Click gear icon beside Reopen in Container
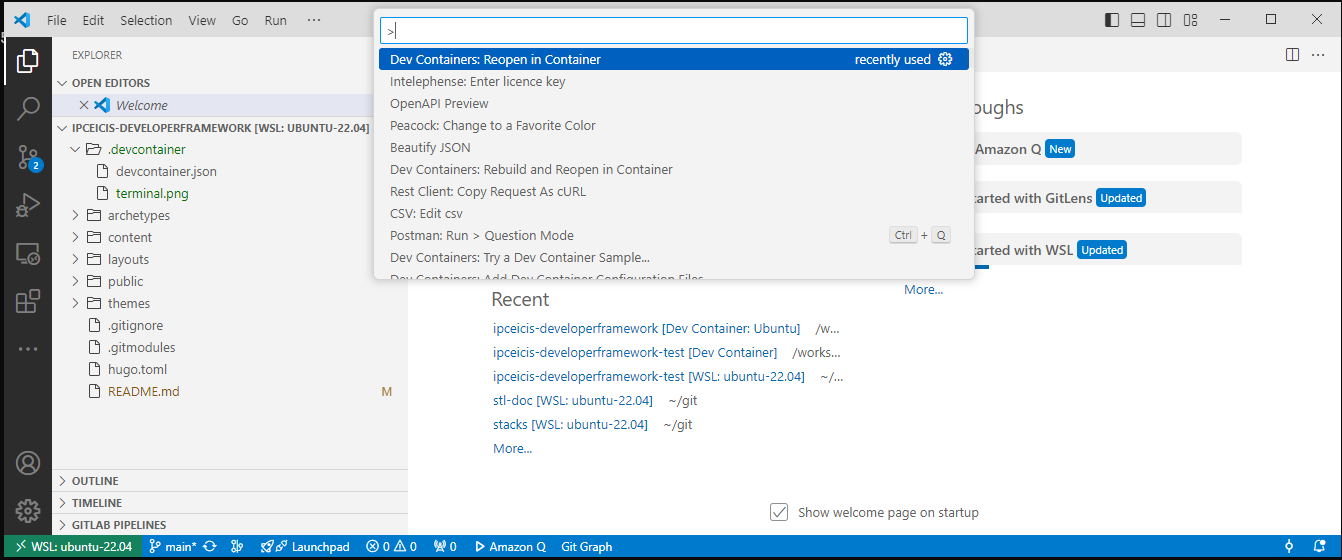The height and width of the screenshot is (560, 1342). point(945,60)
